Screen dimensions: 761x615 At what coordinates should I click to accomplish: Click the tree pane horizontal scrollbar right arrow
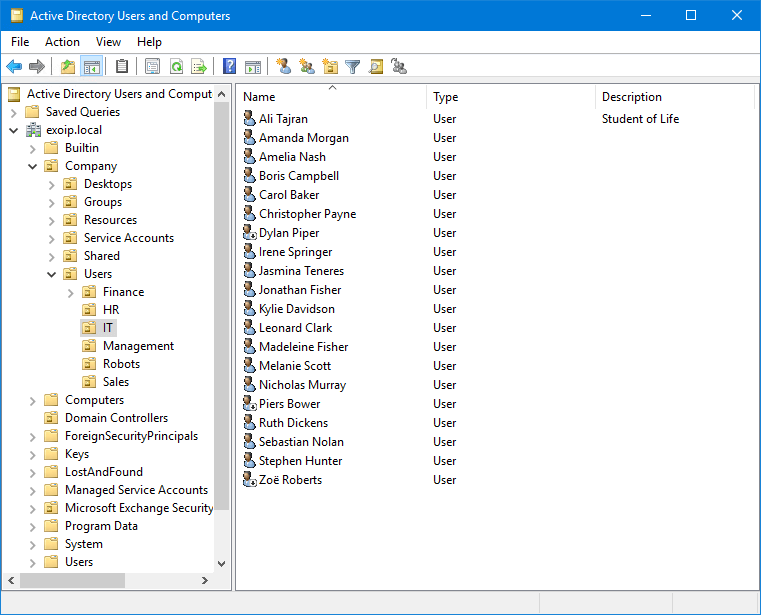(206, 580)
